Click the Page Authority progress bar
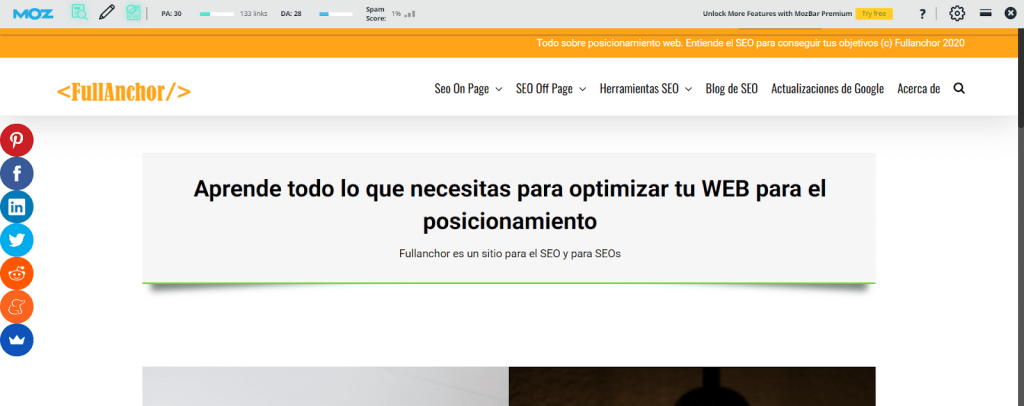Viewport: 1024px width, 406px height. click(x=216, y=13)
